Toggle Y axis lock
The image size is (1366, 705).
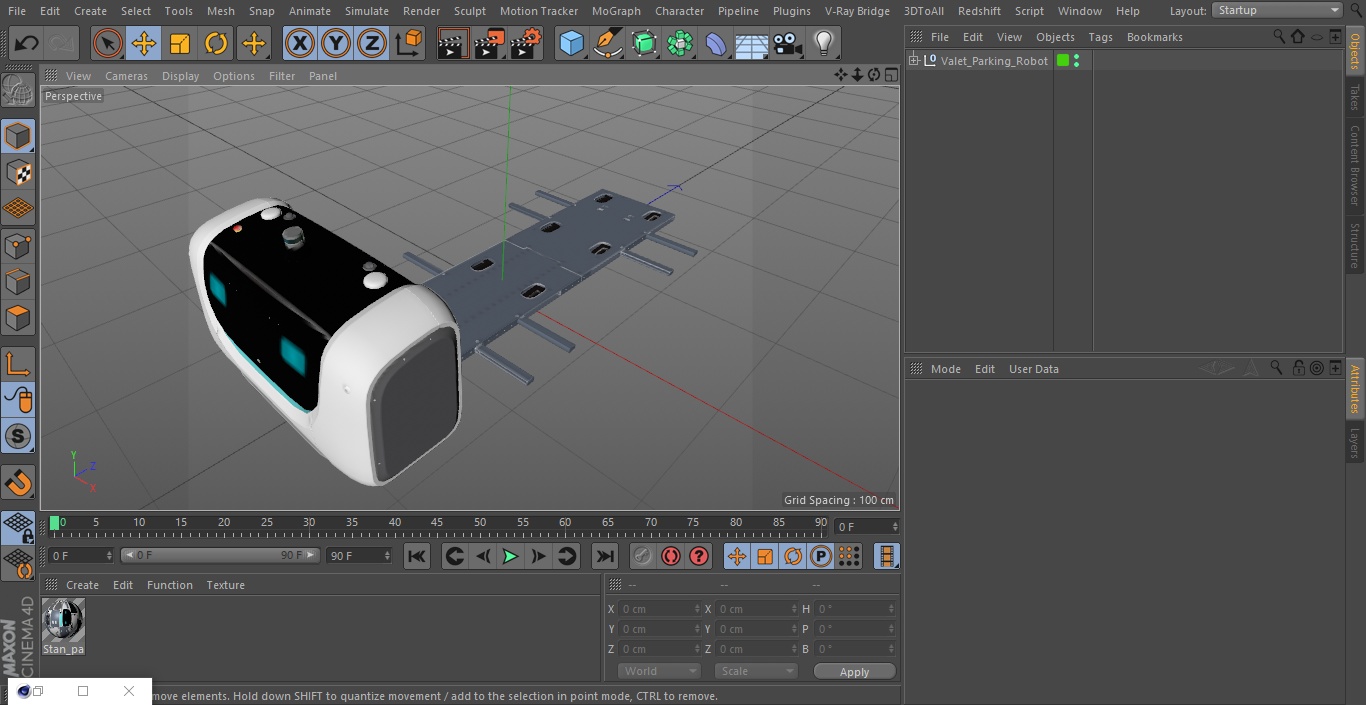pyautogui.click(x=336, y=43)
